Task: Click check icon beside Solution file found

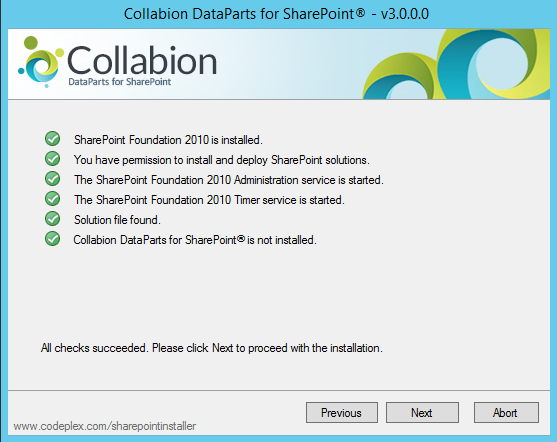Action: (53, 219)
